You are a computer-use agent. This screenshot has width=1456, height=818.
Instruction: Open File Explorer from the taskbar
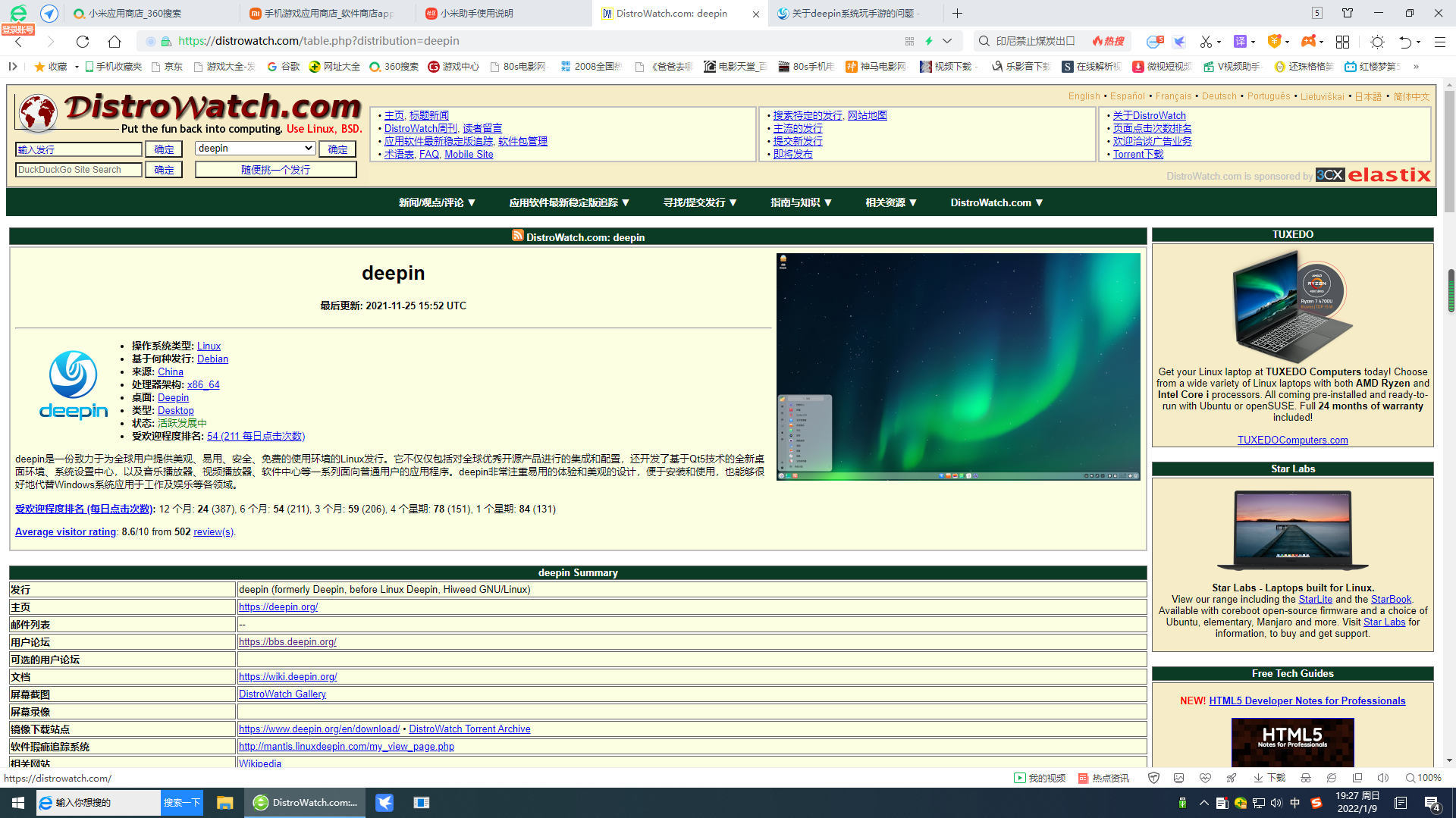pyautogui.click(x=224, y=802)
